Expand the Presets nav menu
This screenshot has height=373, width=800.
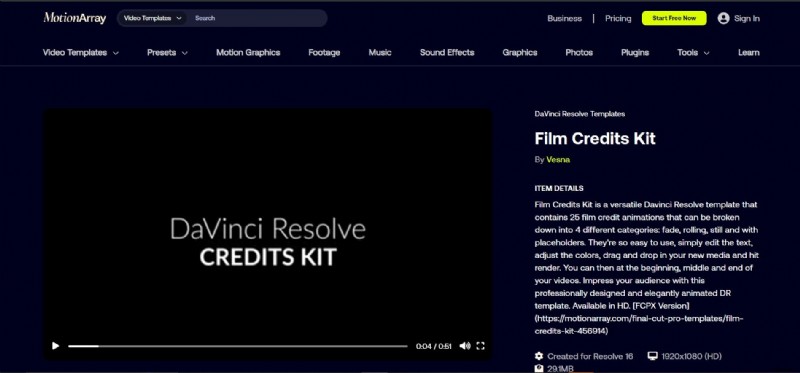pyautogui.click(x=167, y=53)
